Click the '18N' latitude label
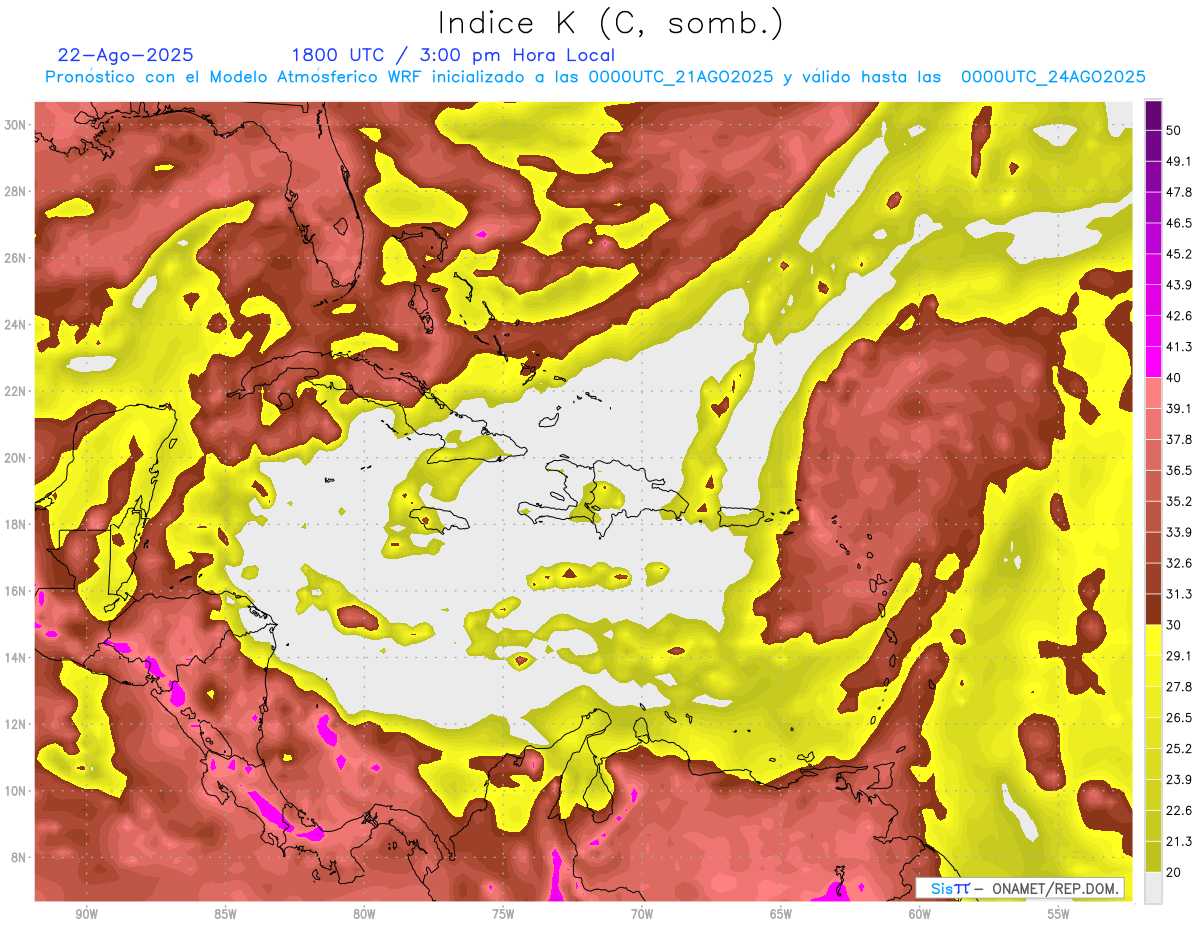This screenshot has height=927, width=1200. [16, 524]
